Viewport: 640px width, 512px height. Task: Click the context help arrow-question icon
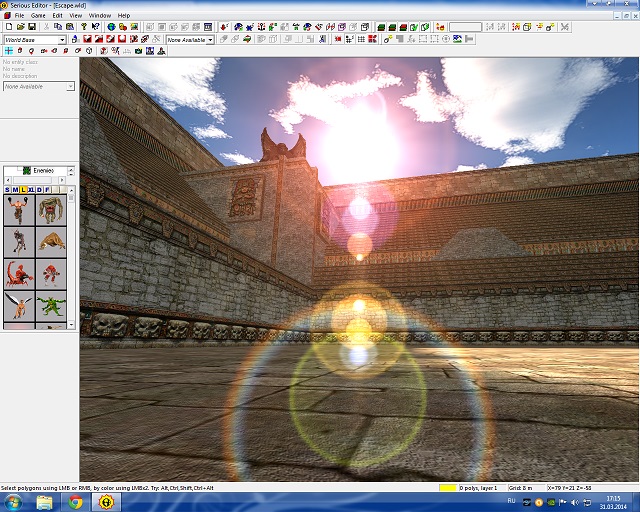(x=96, y=27)
